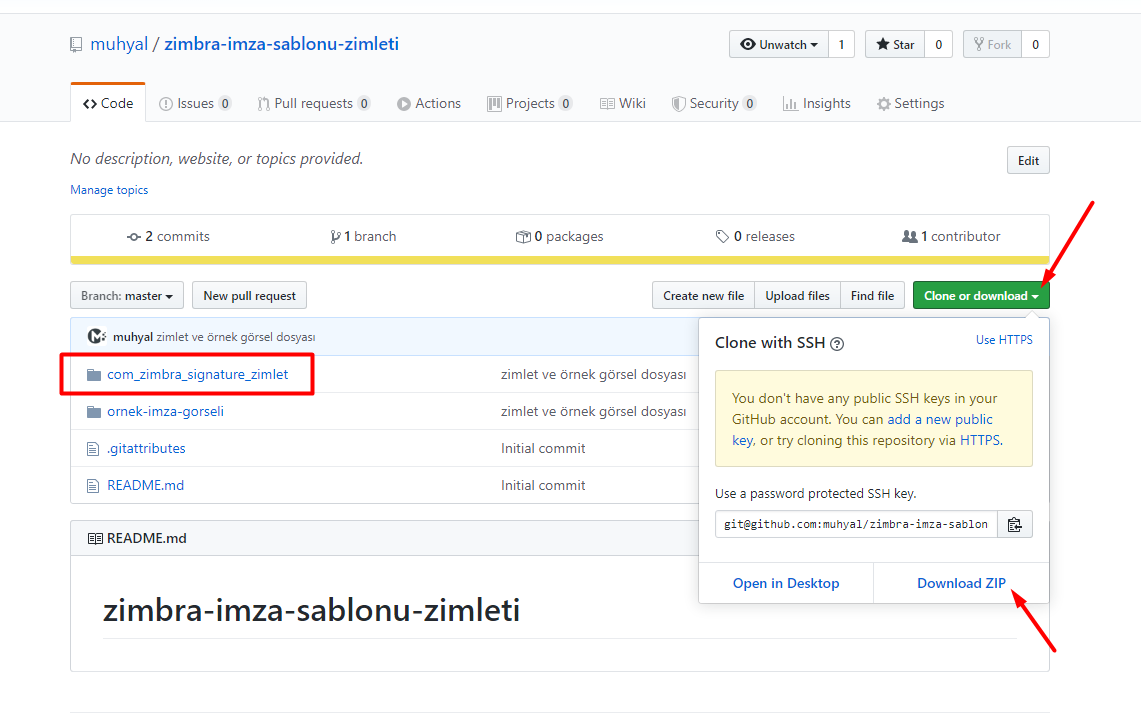1141x727 pixels.
Task: Select the SSH clone URL field
Action: (856, 524)
